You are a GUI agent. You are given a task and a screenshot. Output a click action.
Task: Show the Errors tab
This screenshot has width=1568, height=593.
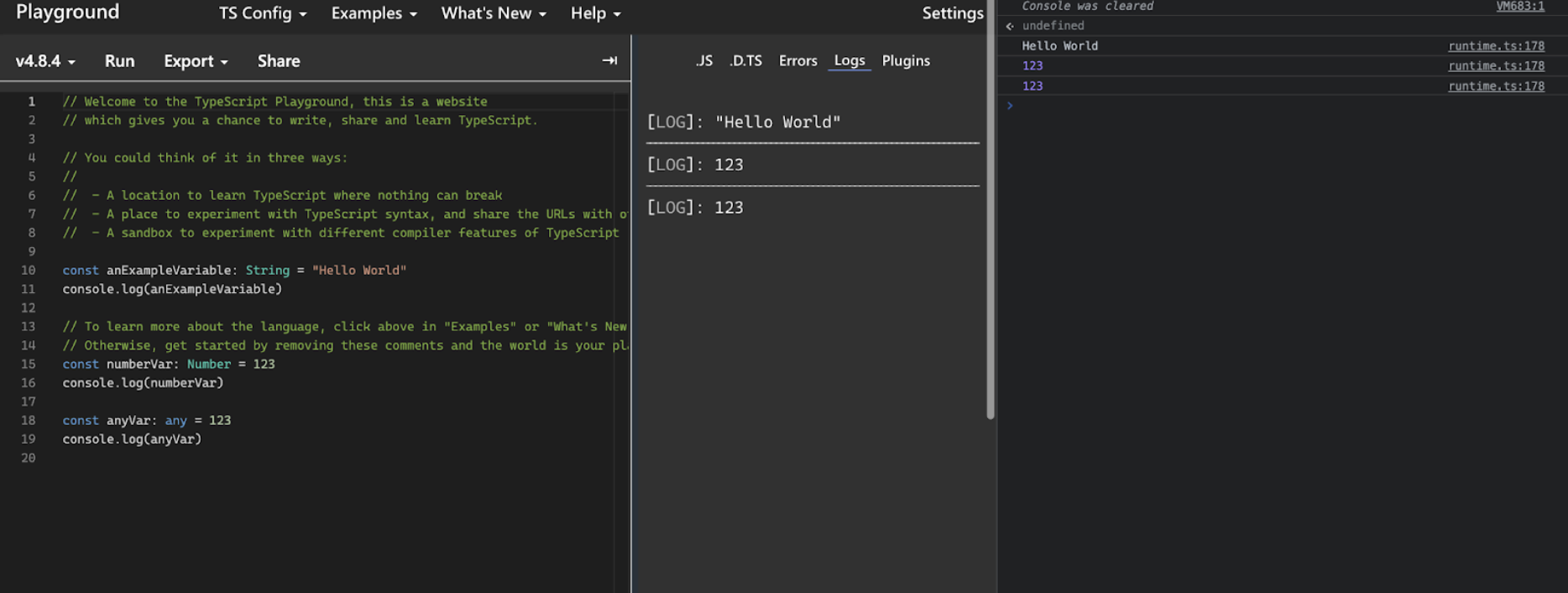point(797,60)
